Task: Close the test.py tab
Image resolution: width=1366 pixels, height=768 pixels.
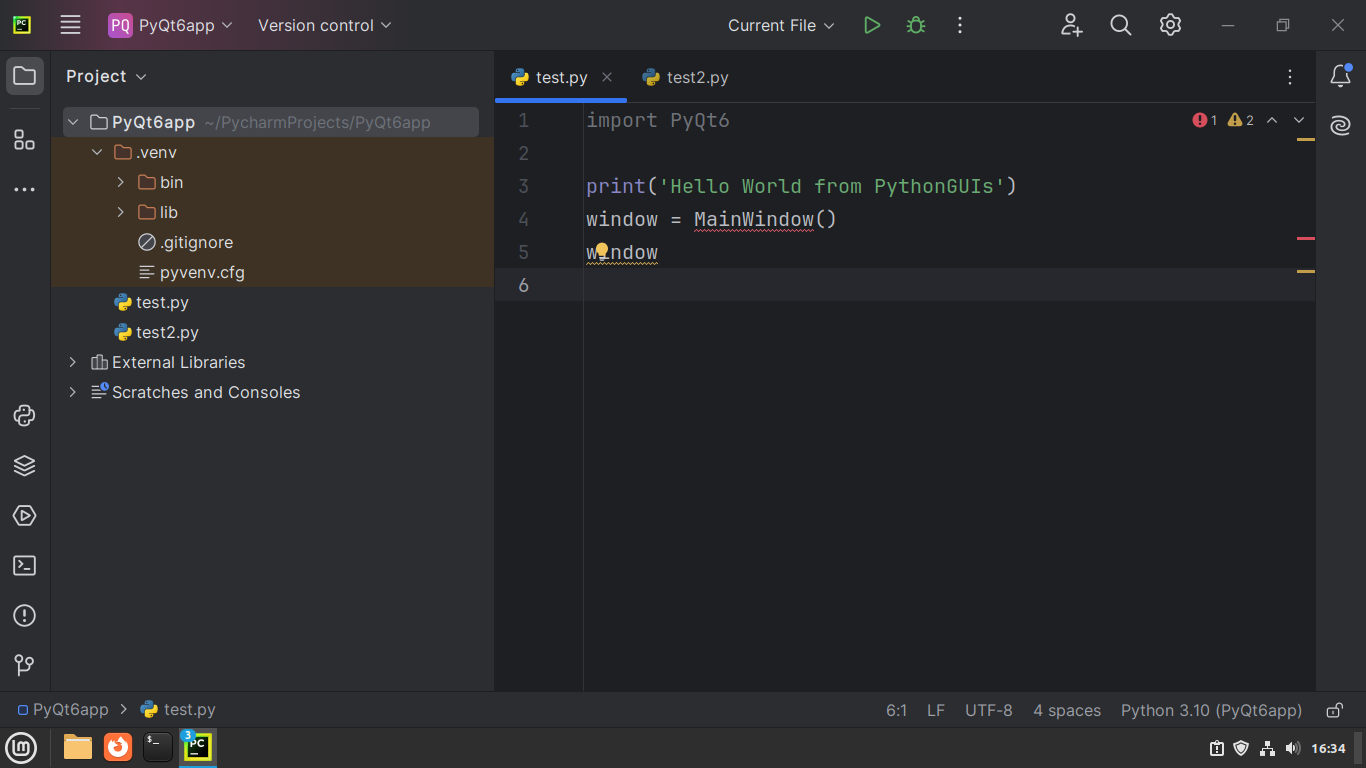Action: (607, 77)
